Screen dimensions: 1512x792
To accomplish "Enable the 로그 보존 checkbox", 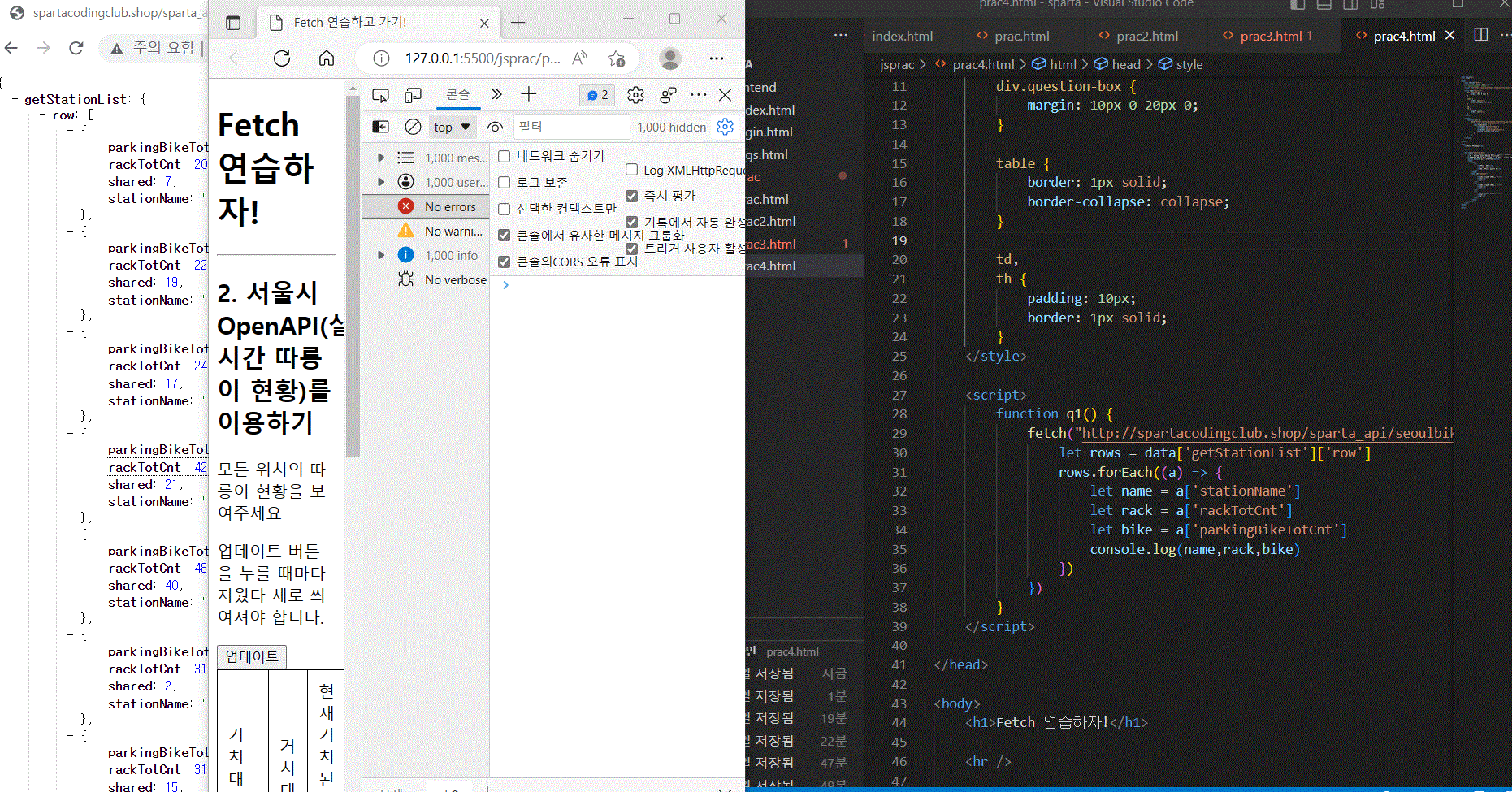I will (x=504, y=183).
